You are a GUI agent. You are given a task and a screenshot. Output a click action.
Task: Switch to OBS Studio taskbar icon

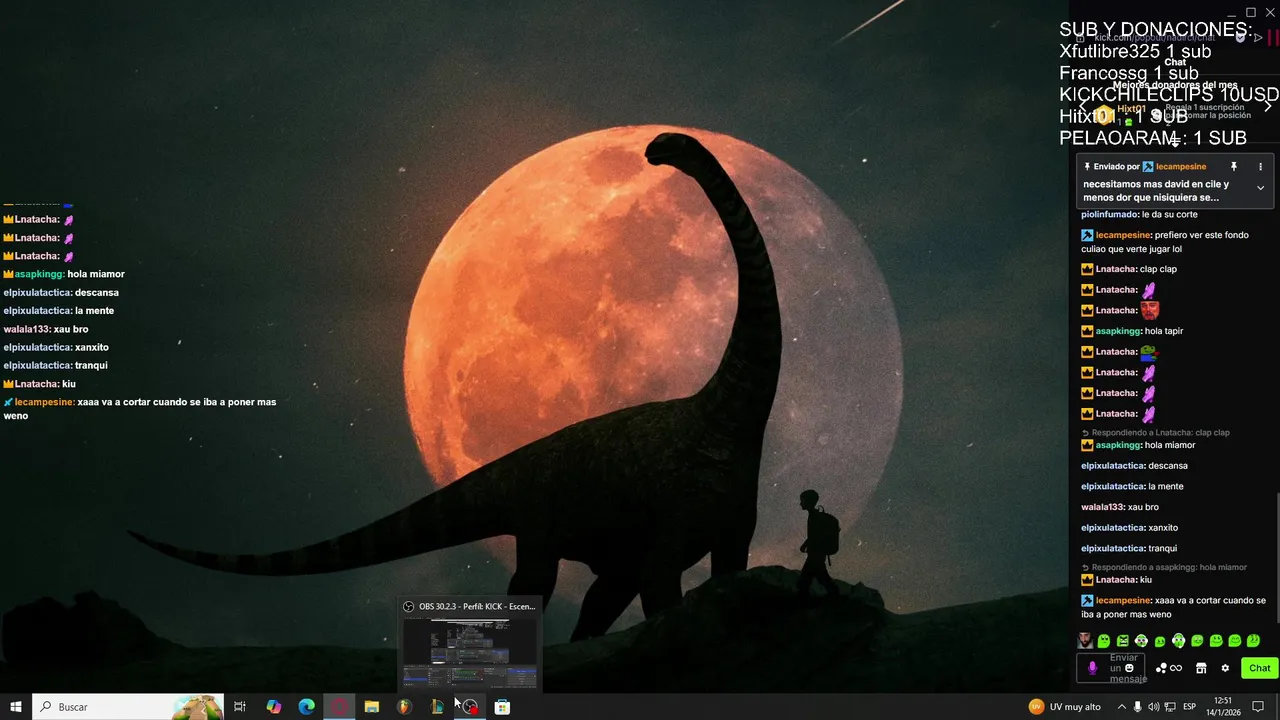pos(470,707)
